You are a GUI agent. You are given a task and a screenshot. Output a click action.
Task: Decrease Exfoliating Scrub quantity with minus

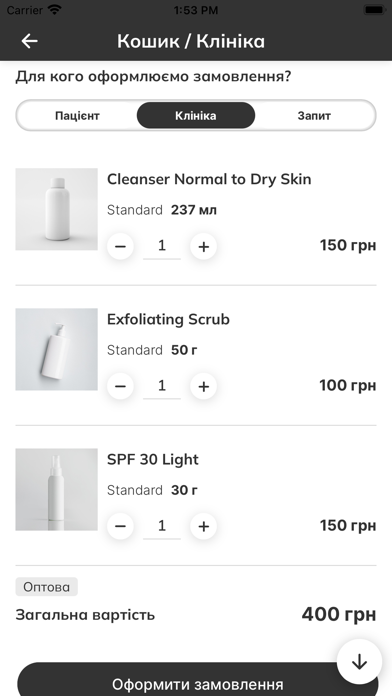click(x=120, y=386)
